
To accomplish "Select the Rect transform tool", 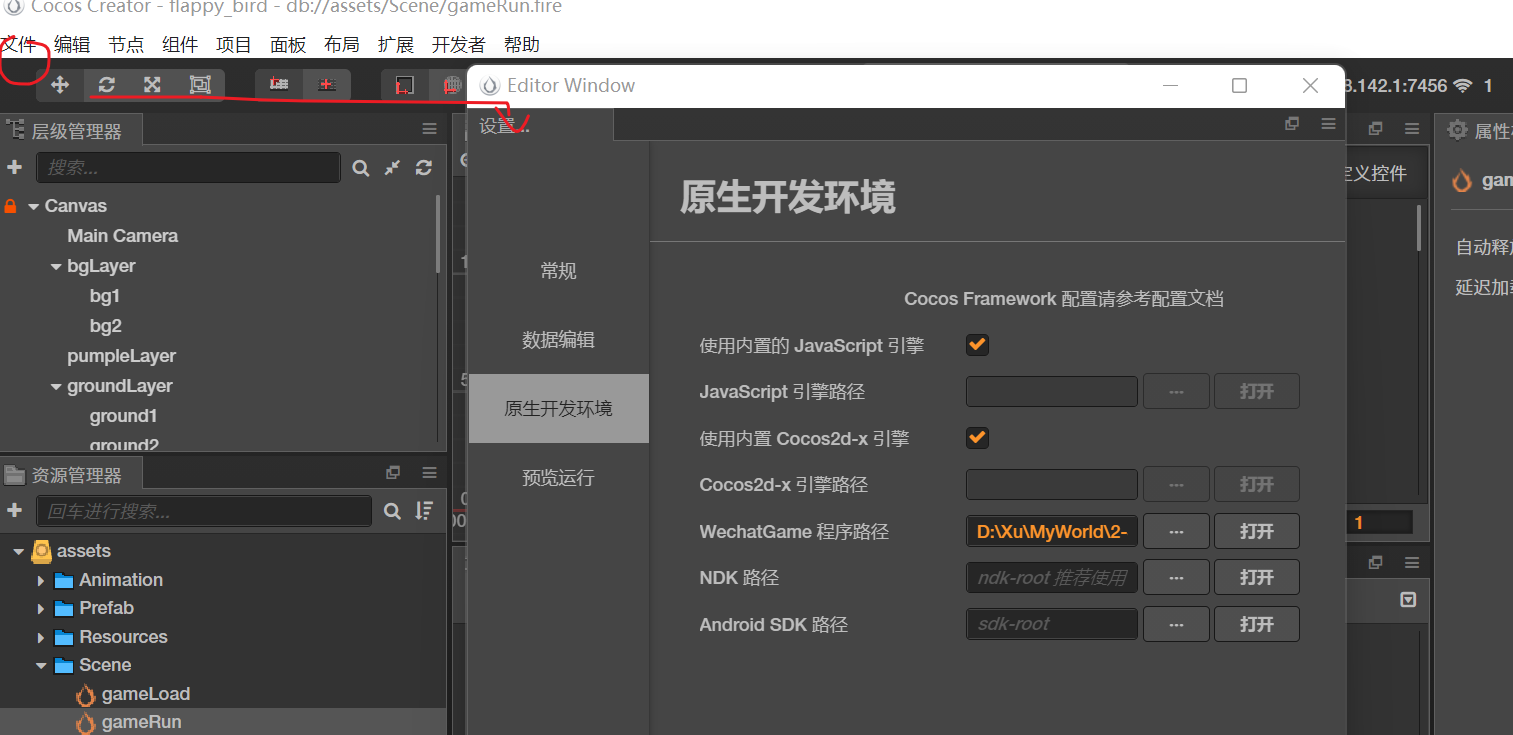I will [200, 85].
